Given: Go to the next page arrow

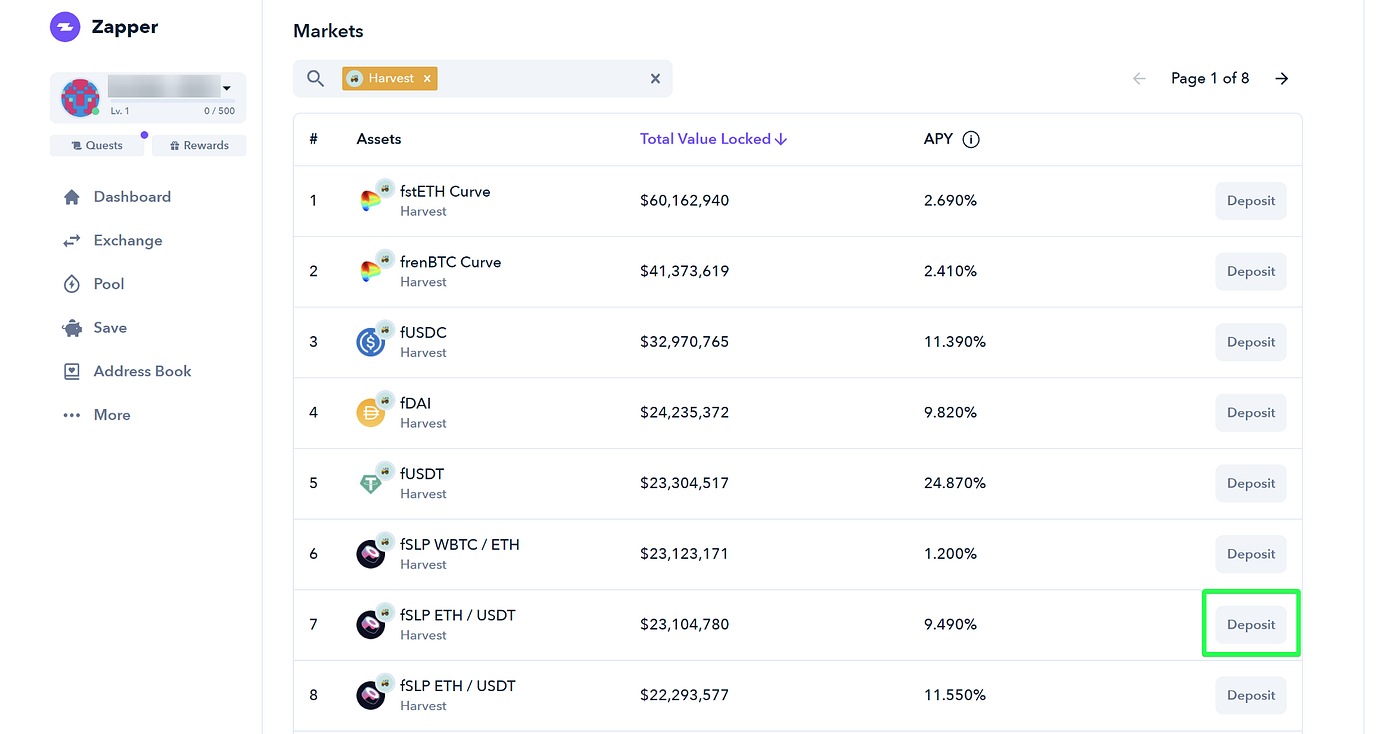Looking at the screenshot, I should 1282,78.
